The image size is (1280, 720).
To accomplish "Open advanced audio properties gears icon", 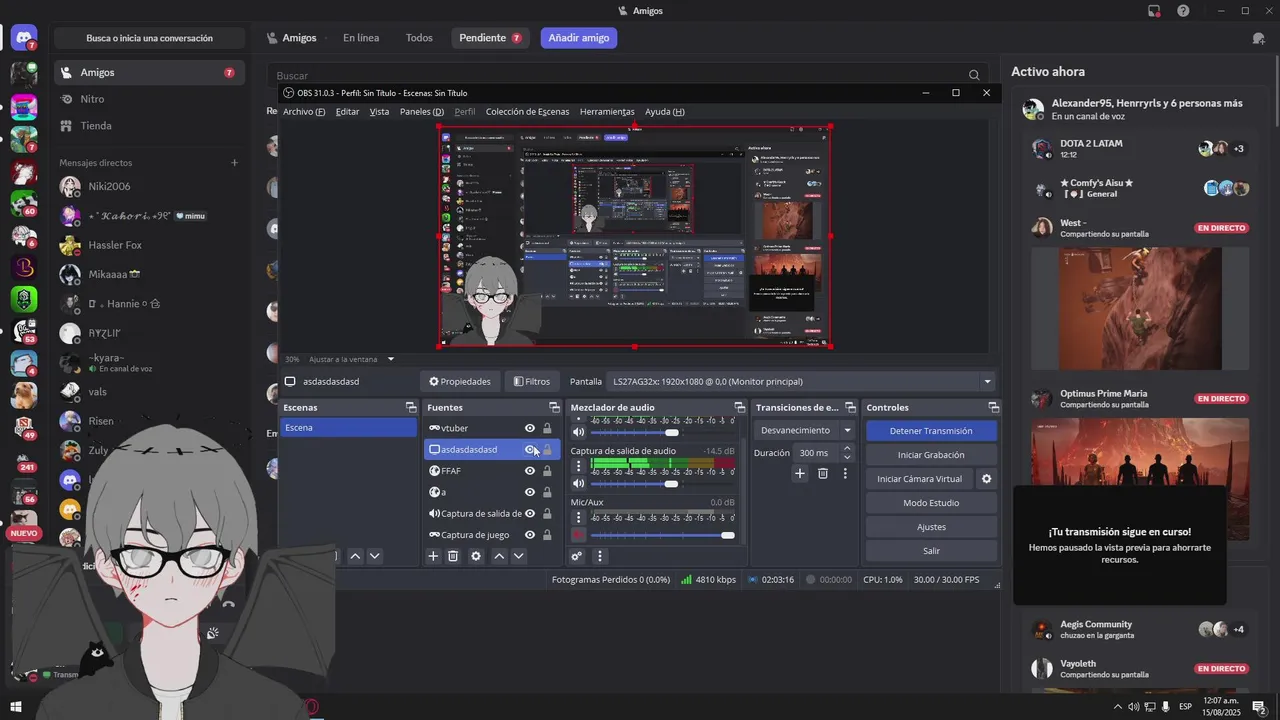I will click(577, 556).
